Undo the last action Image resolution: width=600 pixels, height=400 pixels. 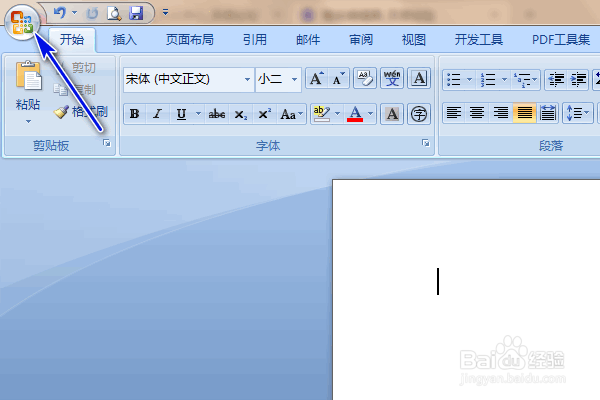[60, 13]
